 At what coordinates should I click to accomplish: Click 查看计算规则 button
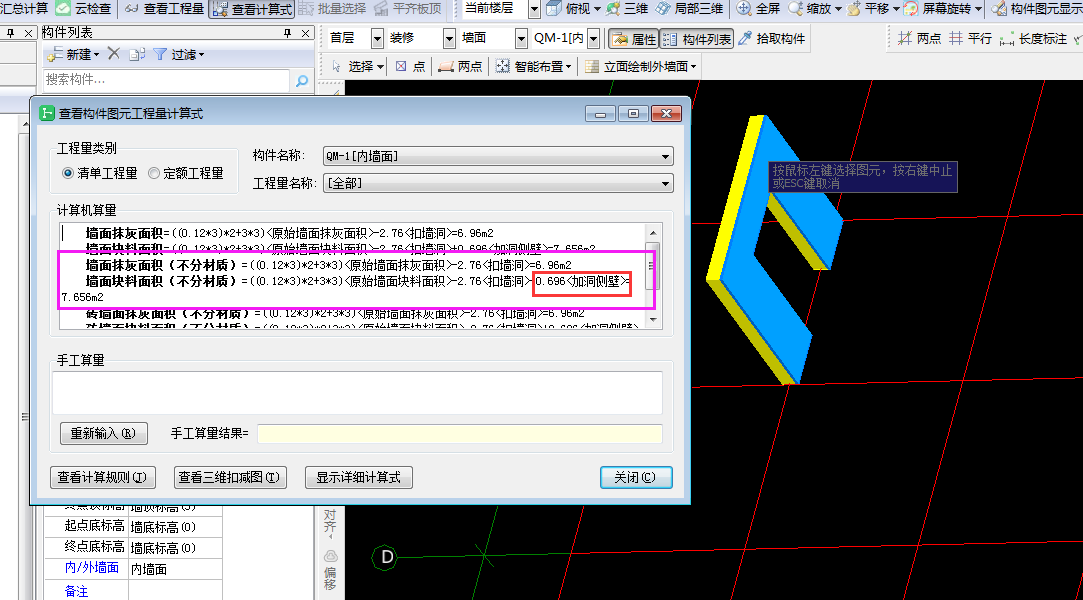(102, 477)
